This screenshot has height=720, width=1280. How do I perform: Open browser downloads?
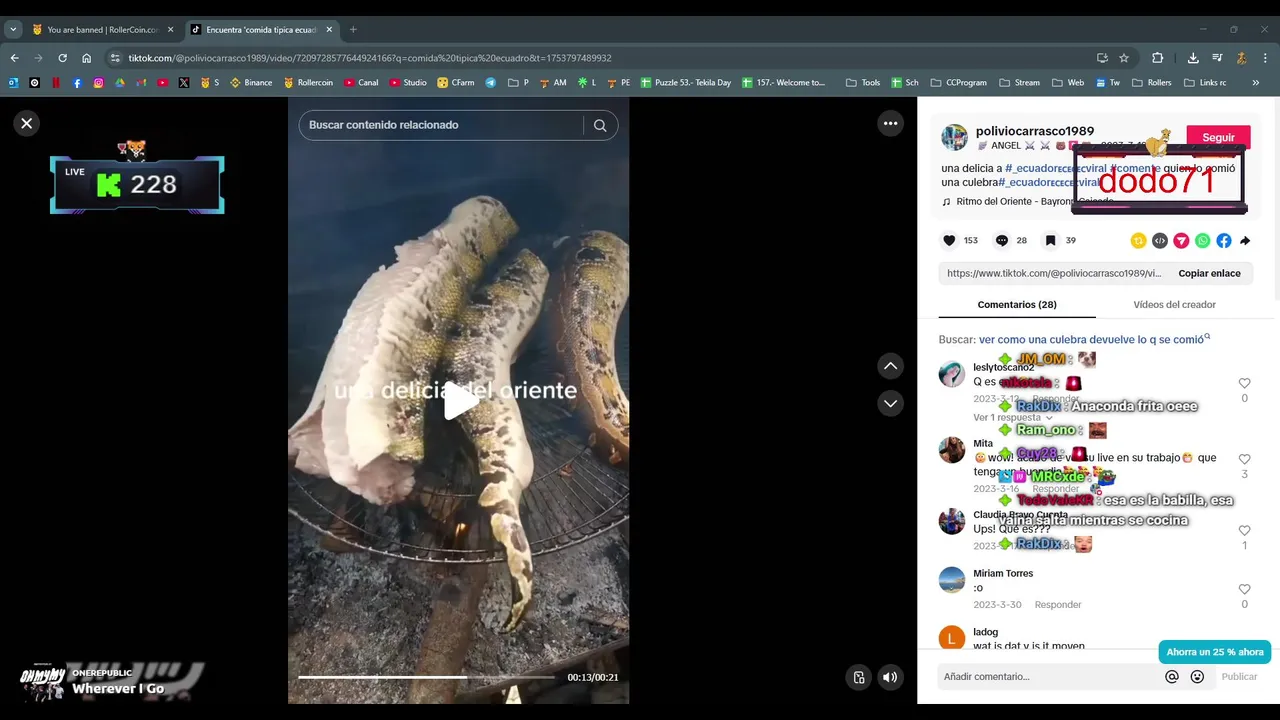pos(1193,58)
